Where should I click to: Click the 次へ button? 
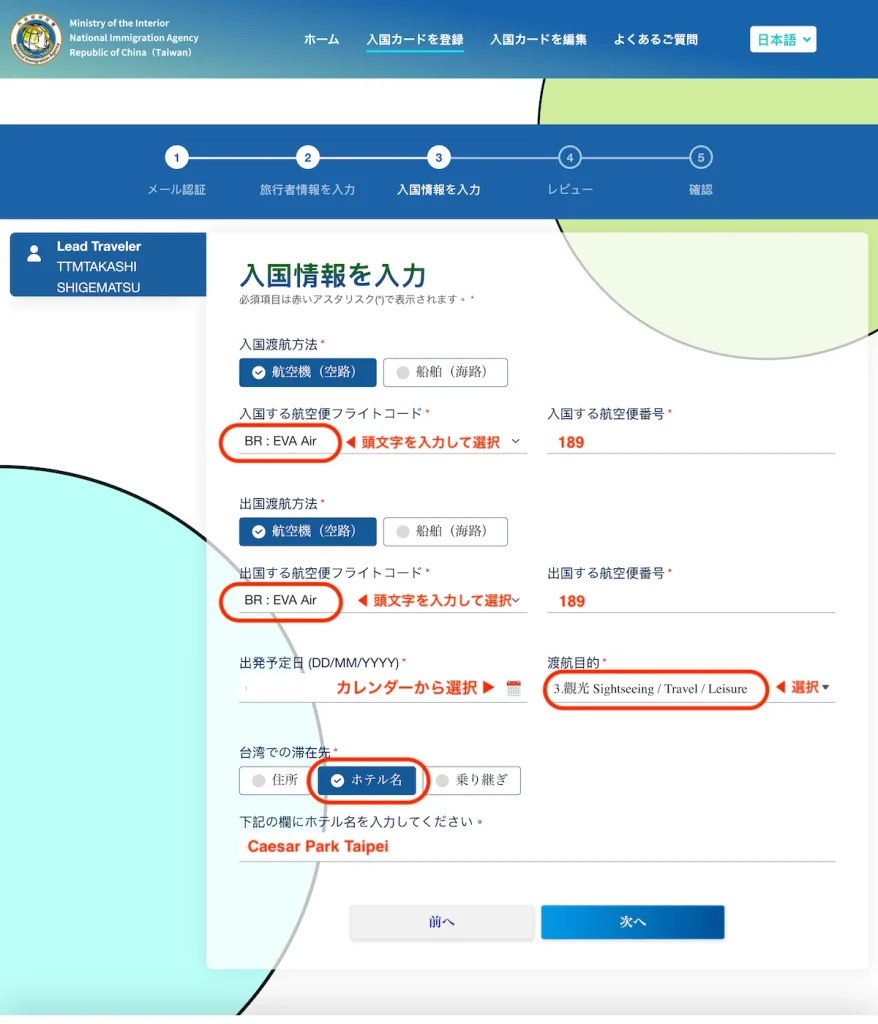[632, 922]
